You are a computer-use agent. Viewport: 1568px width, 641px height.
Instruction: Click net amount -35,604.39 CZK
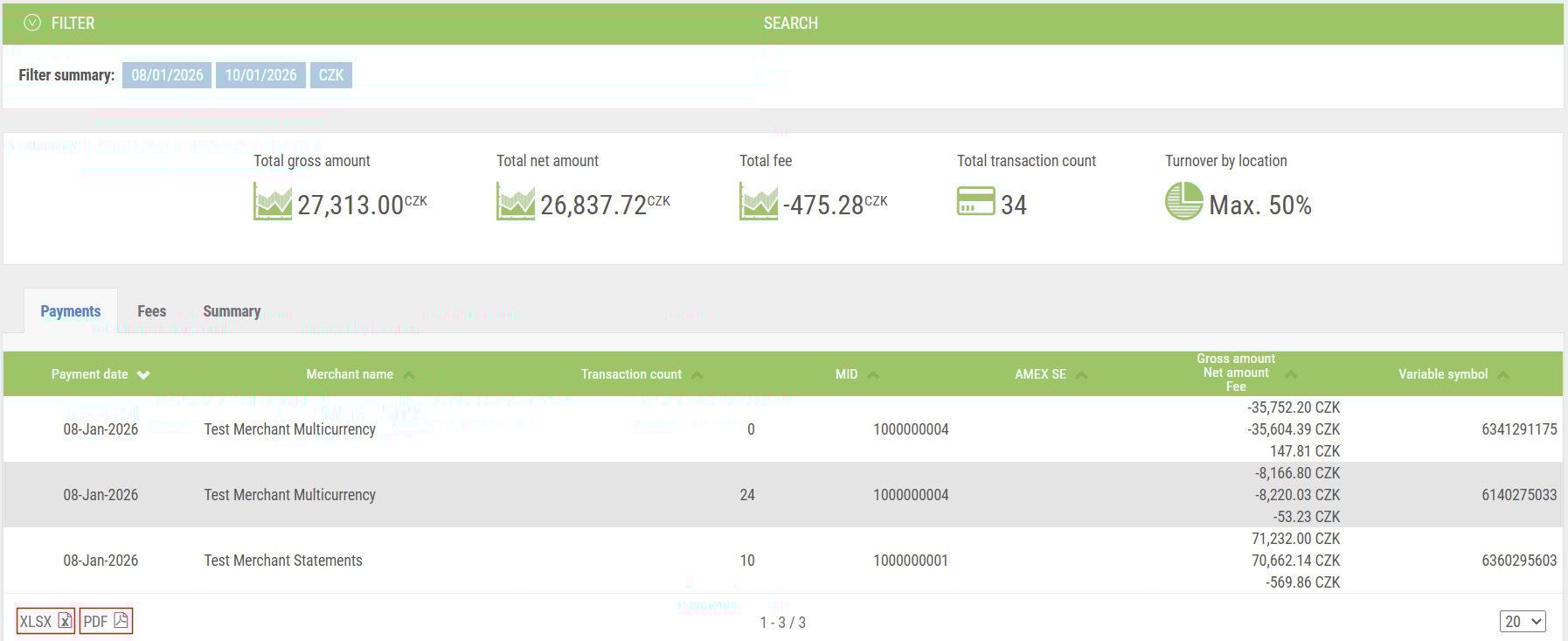[1294, 429]
